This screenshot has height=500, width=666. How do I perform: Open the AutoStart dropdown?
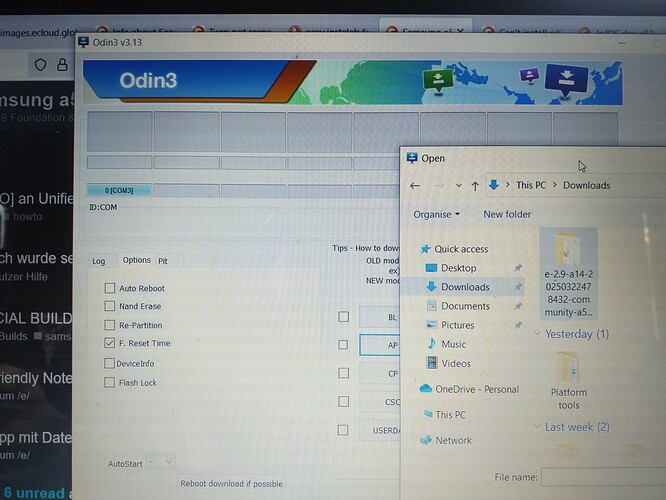pyautogui.click(x=161, y=462)
